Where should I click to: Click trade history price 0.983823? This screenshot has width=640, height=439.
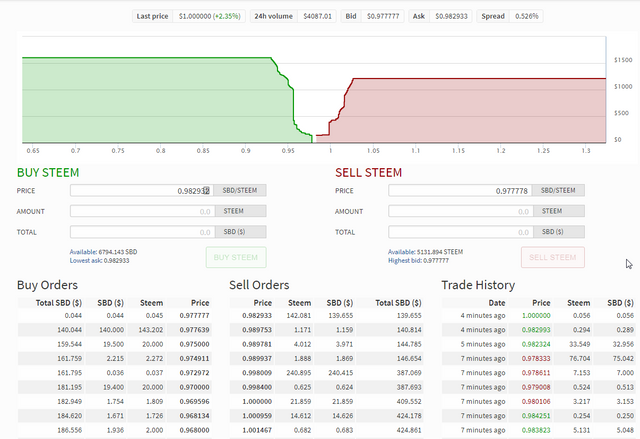coord(536,430)
